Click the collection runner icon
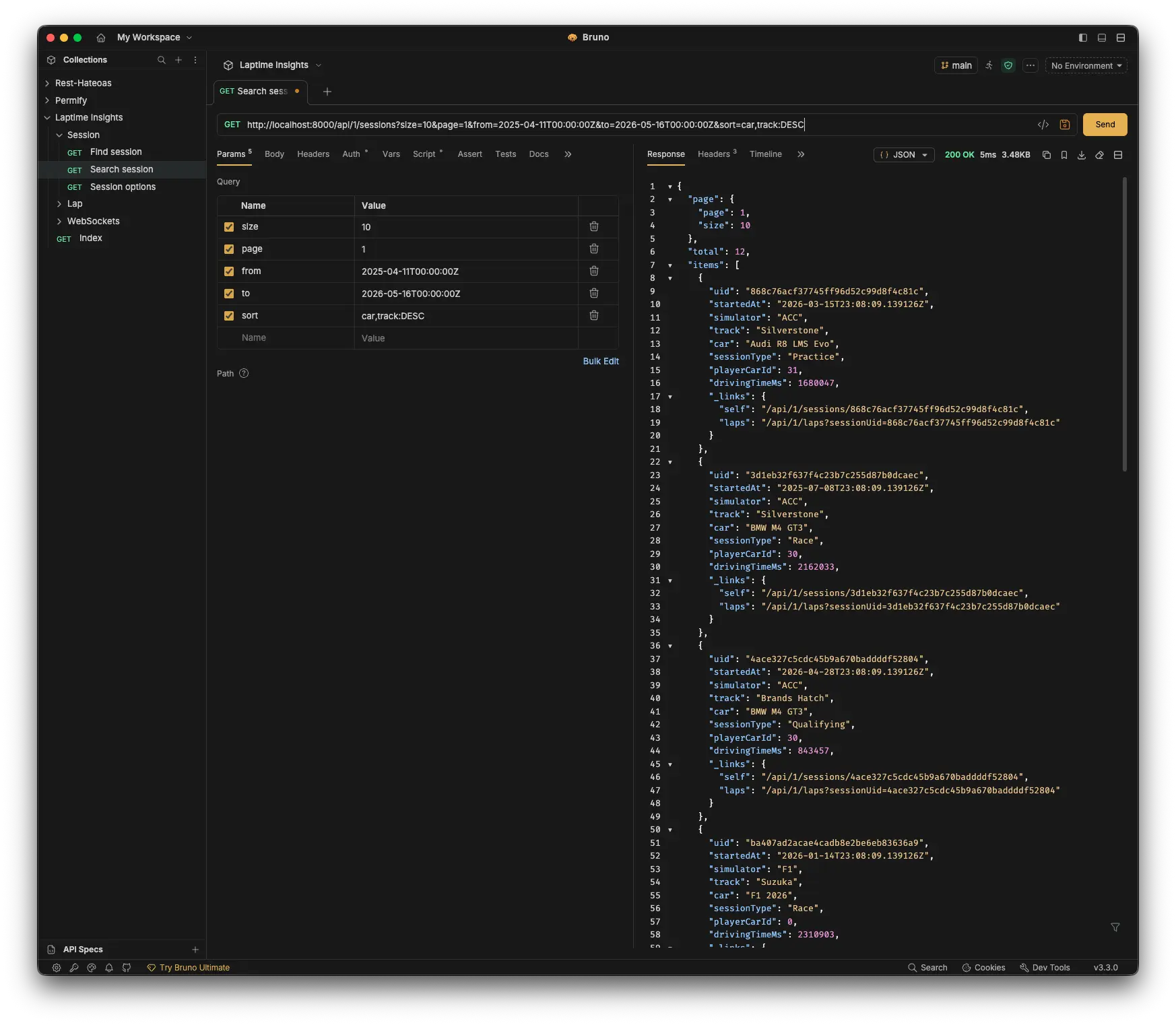 [x=989, y=65]
